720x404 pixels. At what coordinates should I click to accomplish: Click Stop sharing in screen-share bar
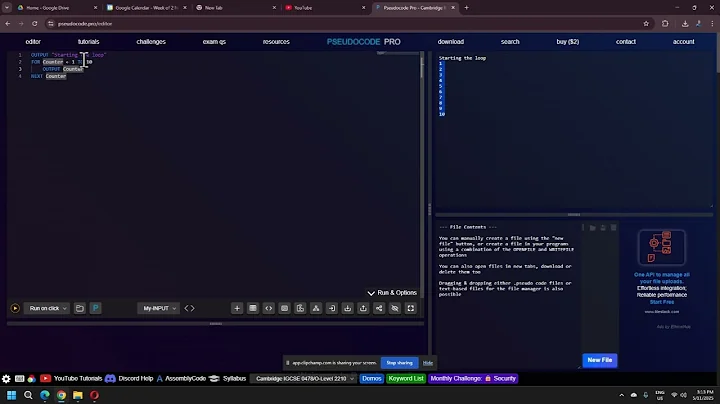(x=399, y=363)
